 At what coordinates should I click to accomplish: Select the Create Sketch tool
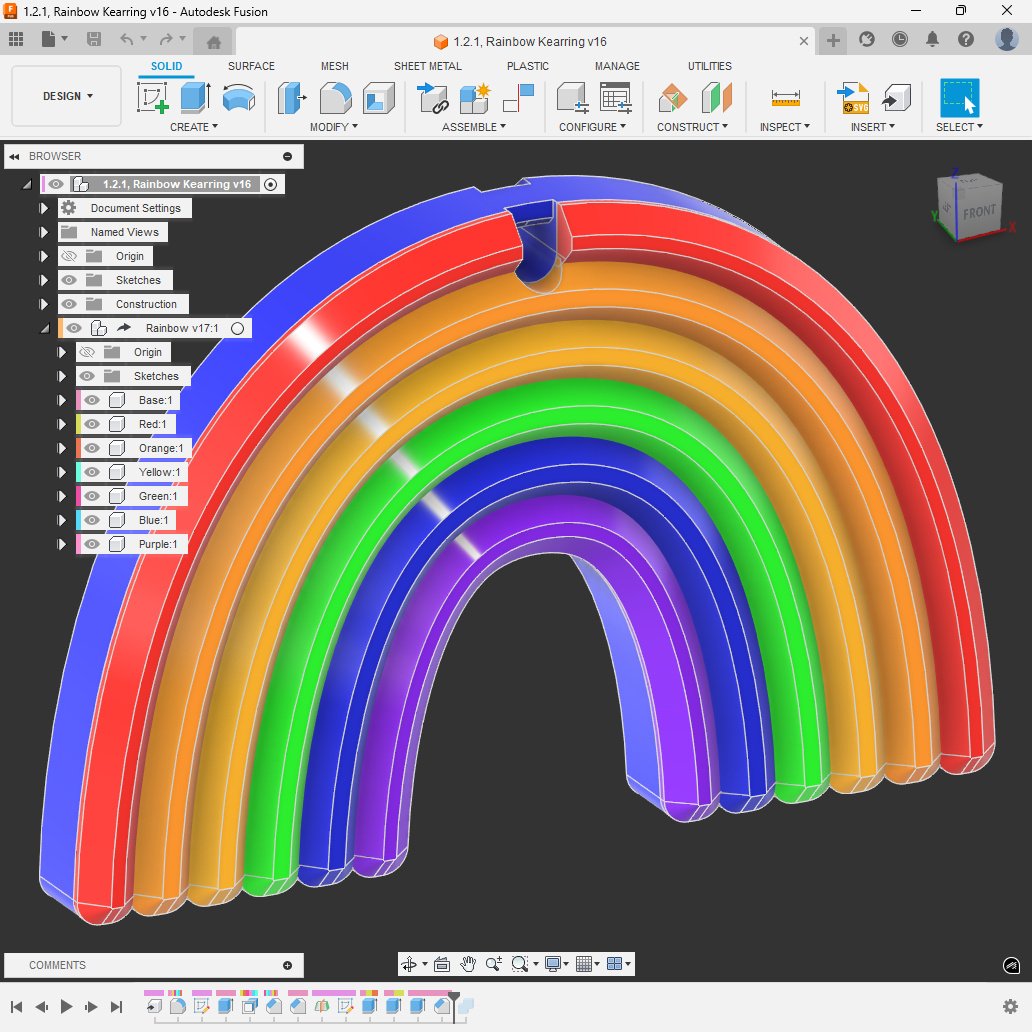(x=153, y=98)
